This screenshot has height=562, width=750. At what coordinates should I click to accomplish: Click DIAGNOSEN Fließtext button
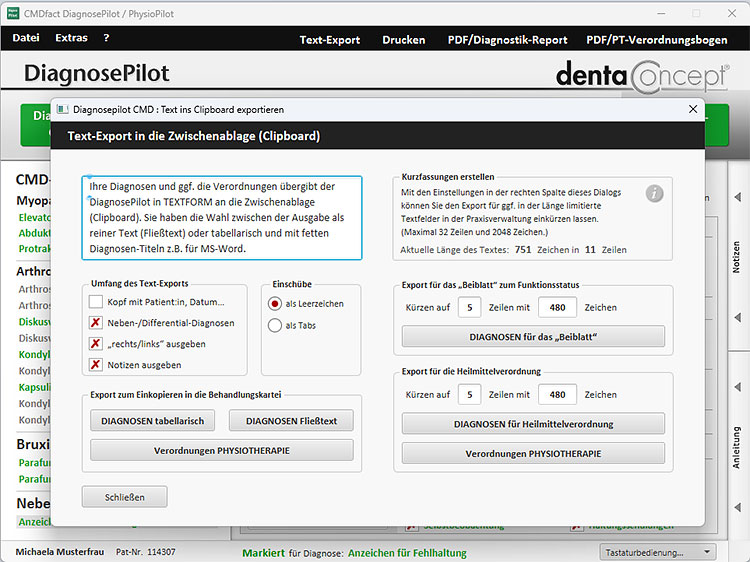[x=291, y=421]
